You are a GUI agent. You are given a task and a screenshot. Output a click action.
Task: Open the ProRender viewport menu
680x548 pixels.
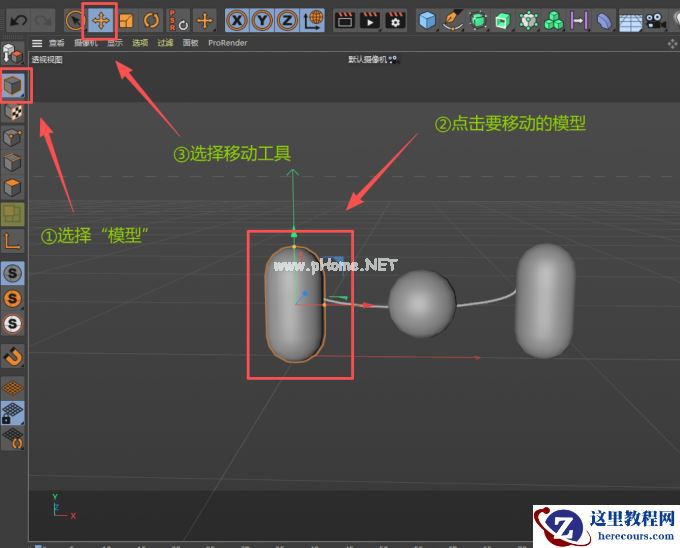228,43
